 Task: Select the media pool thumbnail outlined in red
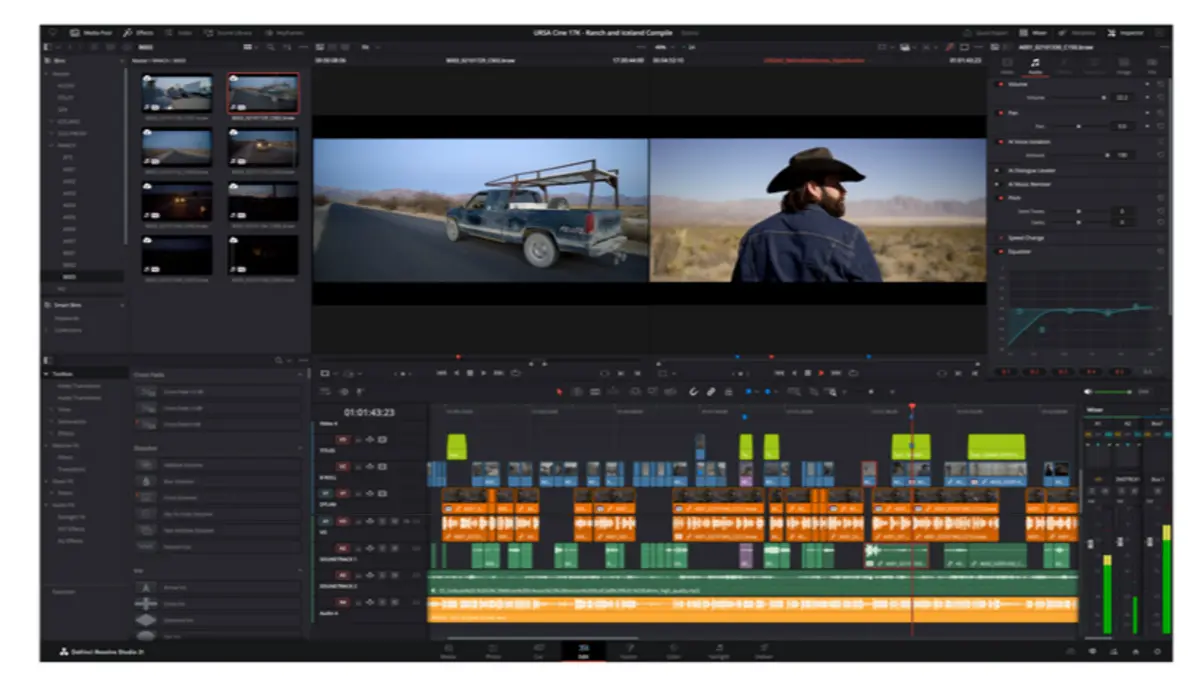262,93
